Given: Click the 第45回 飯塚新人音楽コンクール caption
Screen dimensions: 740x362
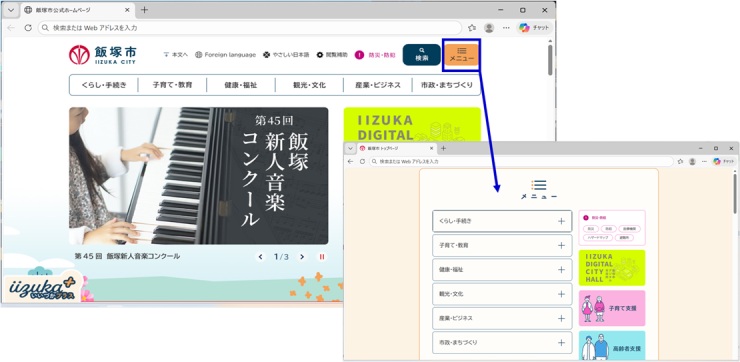Looking at the screenshot, I should [x=127, y=256].
